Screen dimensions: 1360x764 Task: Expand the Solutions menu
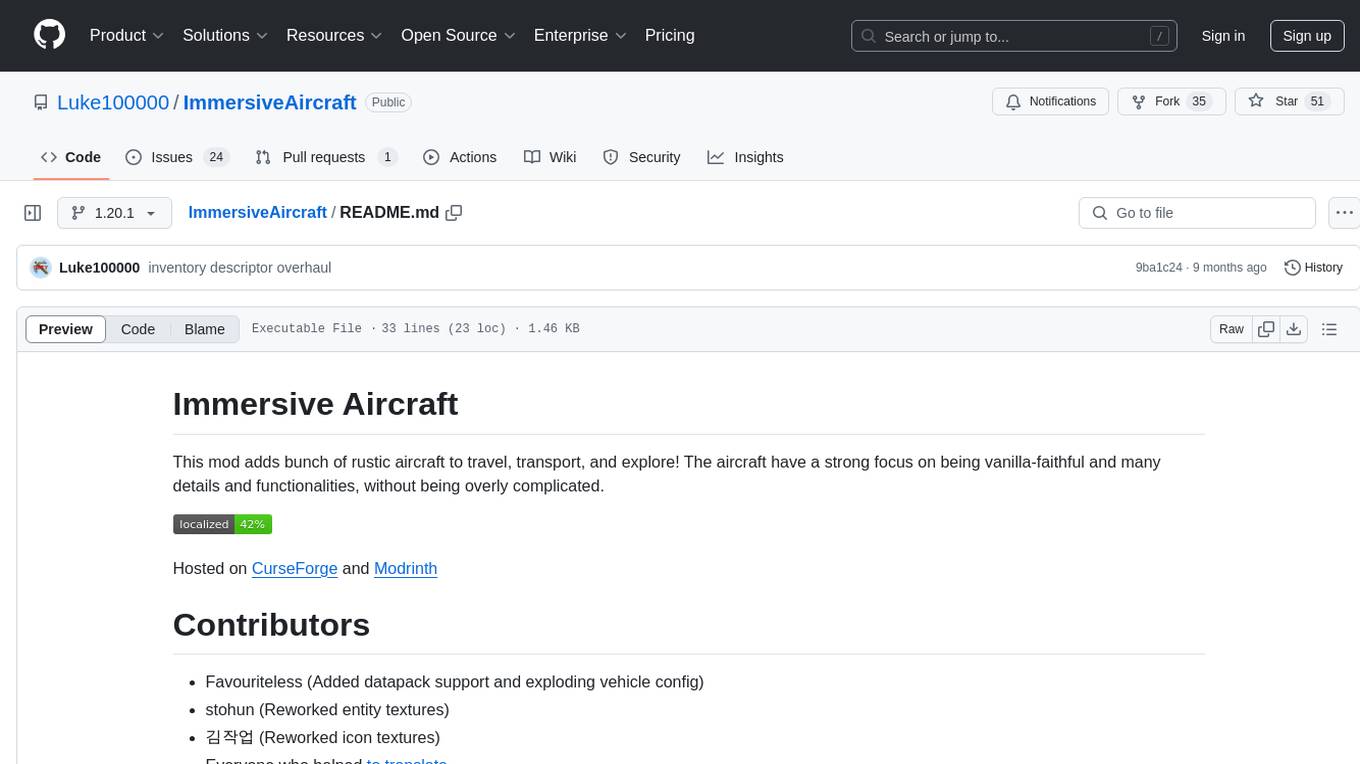[x=225, y=35]
